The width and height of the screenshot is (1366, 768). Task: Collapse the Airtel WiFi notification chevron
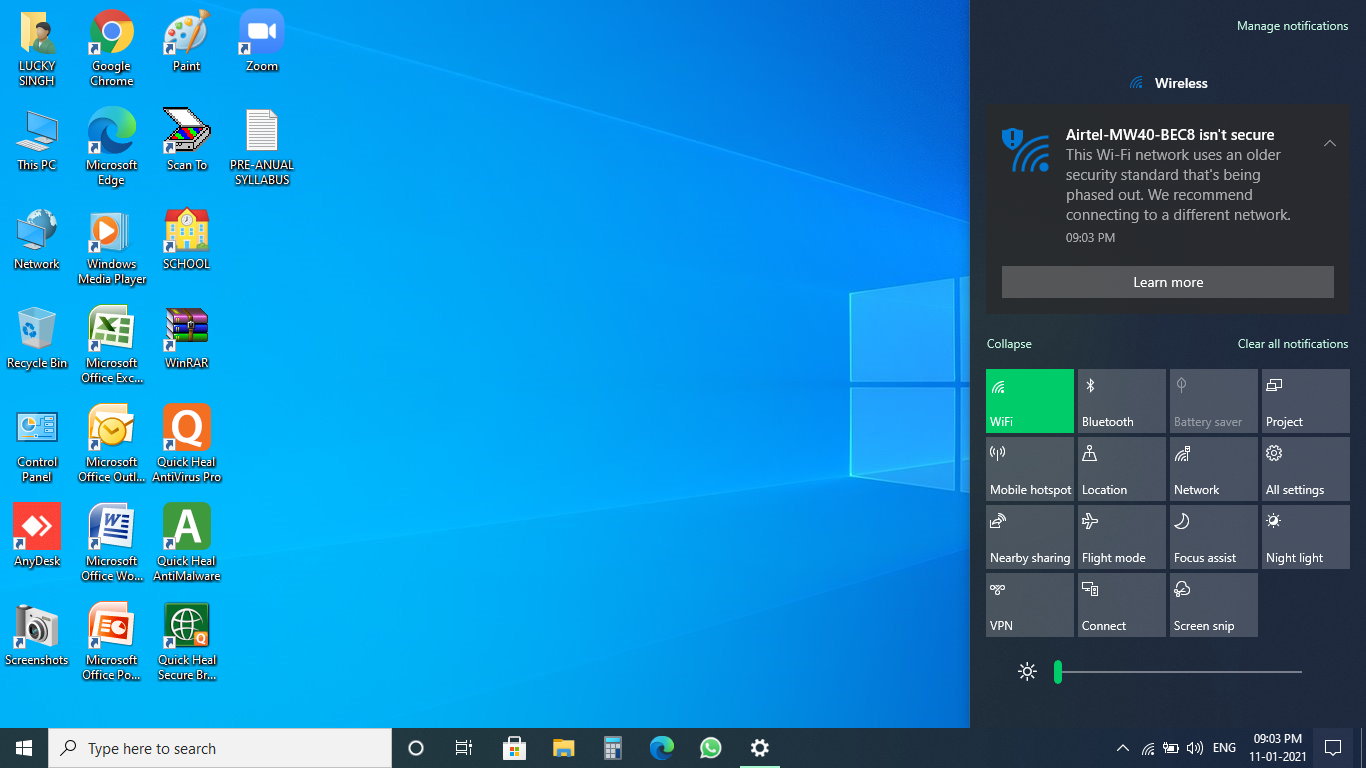1329,143
